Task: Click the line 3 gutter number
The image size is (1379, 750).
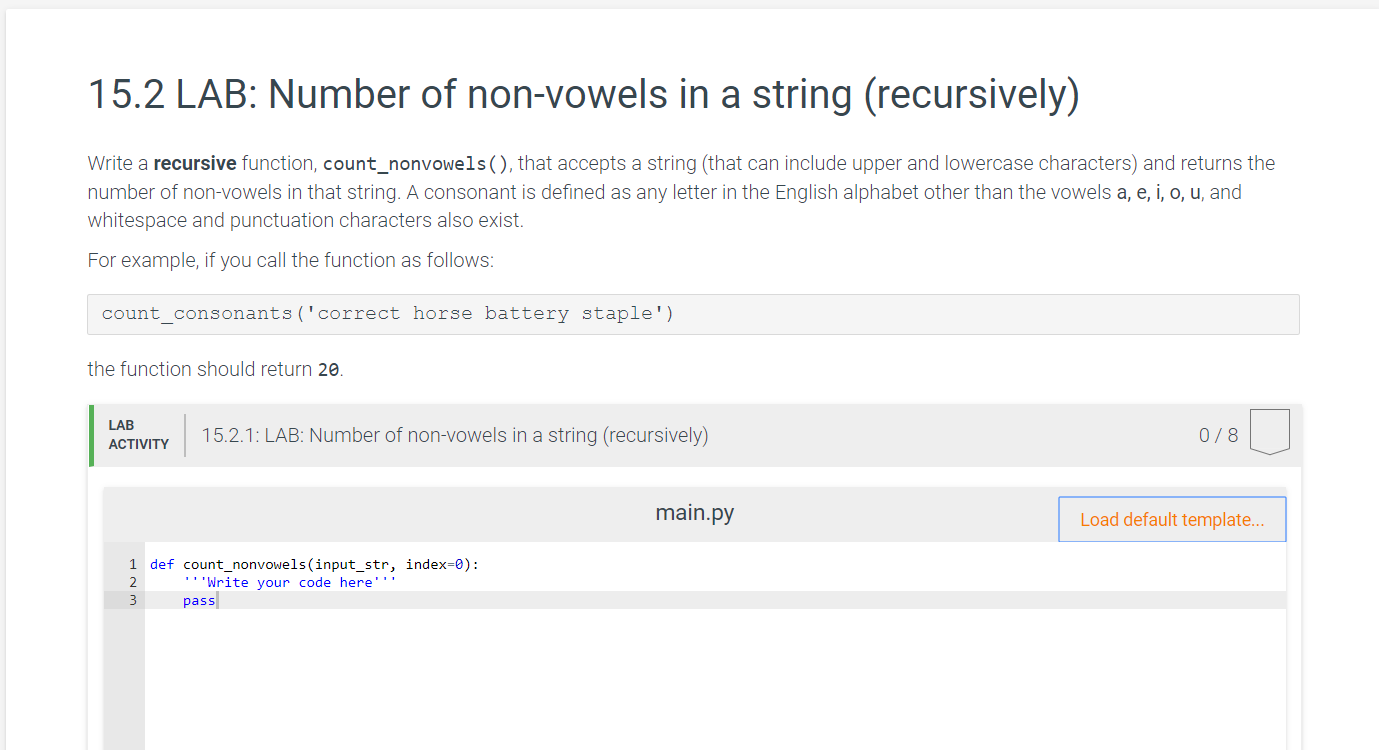Action: [132, 600]
